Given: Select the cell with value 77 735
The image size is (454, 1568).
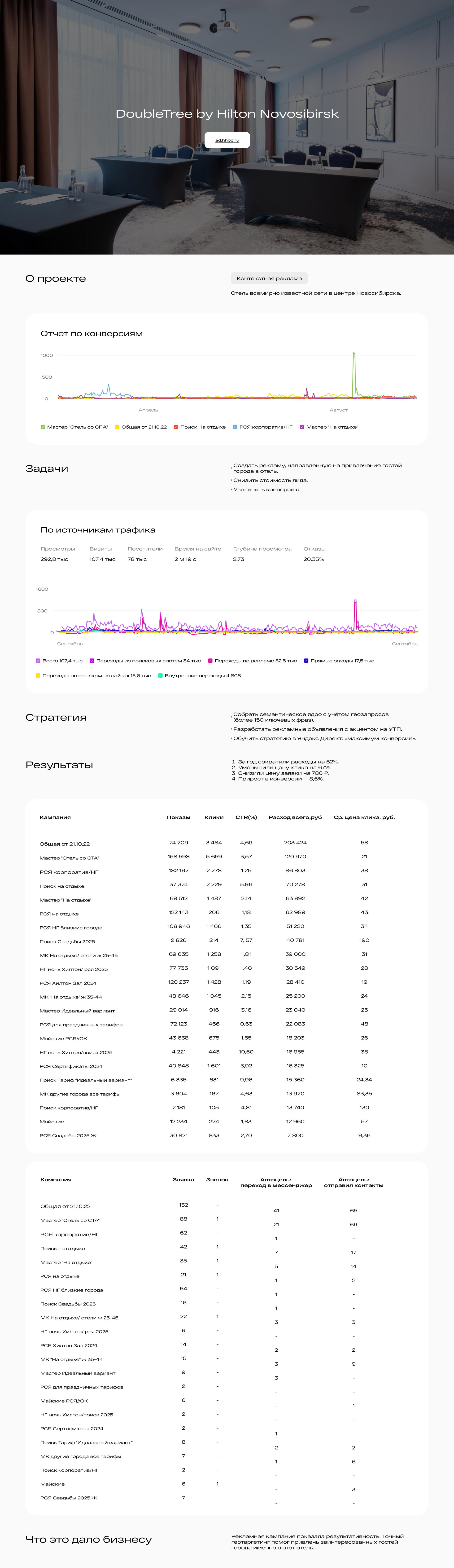Looking at the screenshot, I should [x=178, y=968].
